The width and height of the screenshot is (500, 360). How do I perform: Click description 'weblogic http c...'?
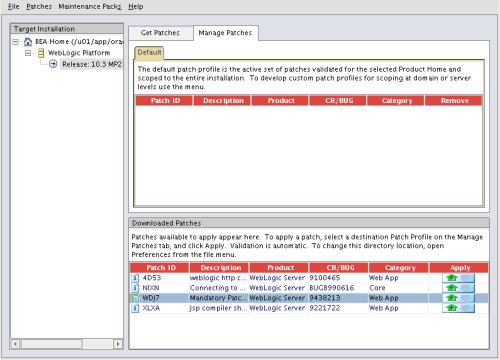218,278
